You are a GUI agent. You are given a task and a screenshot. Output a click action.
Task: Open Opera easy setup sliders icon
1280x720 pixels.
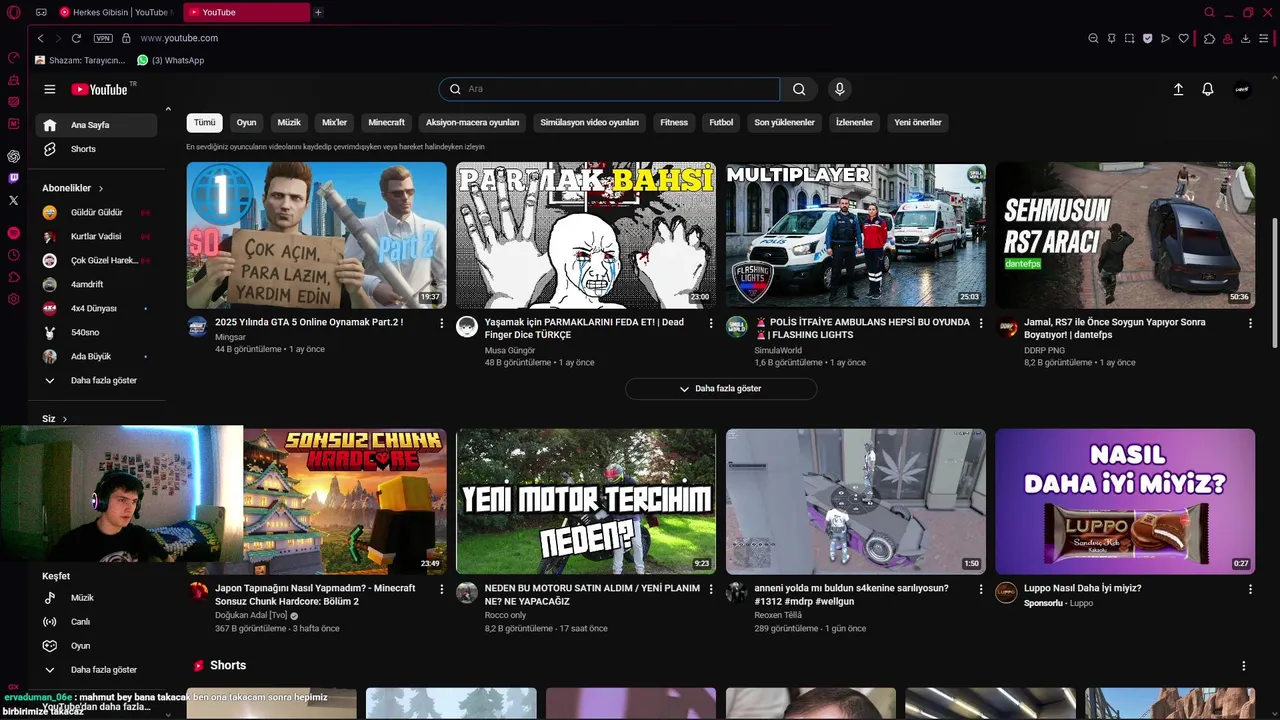point(1265,38)
